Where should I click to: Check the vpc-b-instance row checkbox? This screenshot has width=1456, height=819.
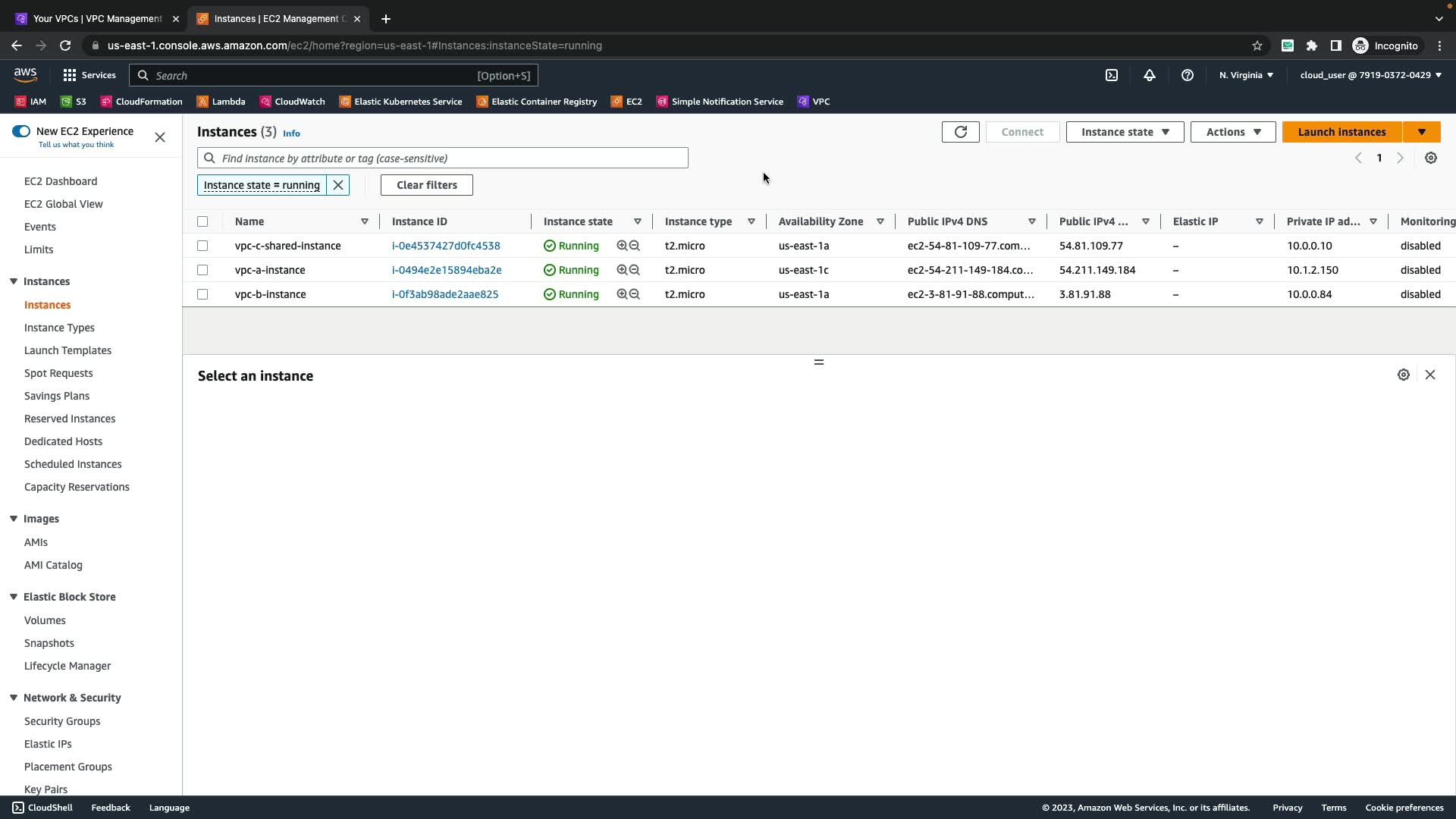pos(202,294)
